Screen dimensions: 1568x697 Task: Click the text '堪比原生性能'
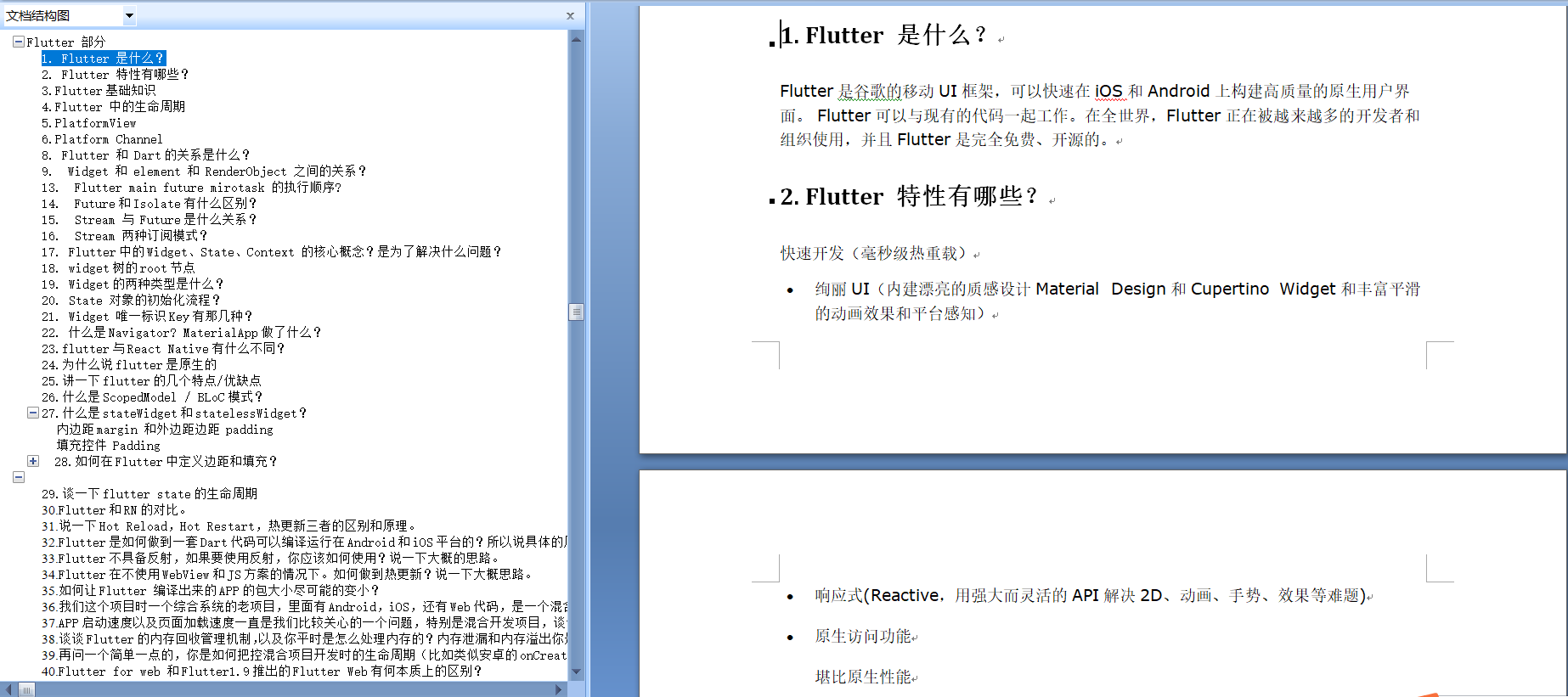tap(863, 677)
